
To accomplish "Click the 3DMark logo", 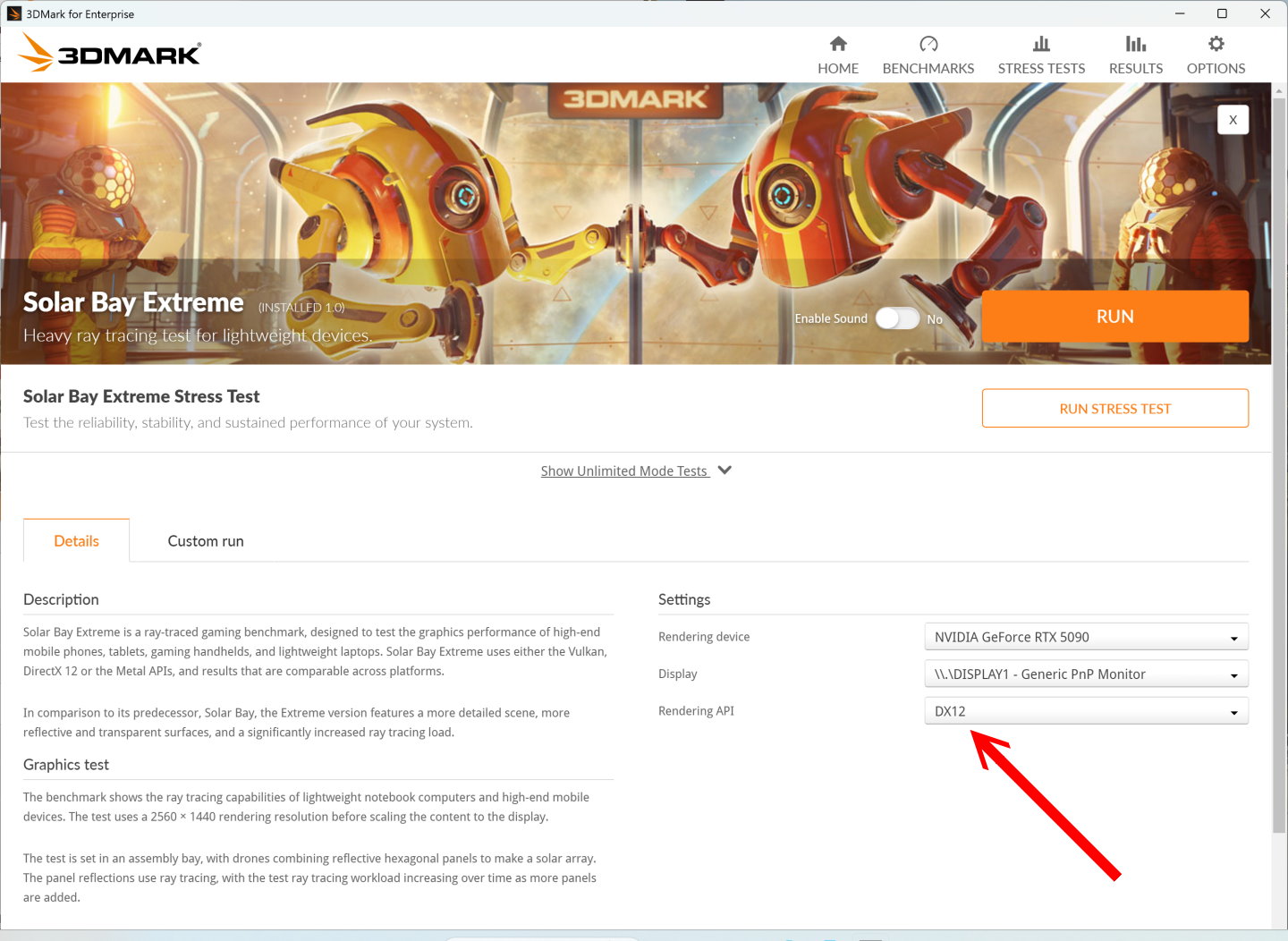I will [110, 54].
